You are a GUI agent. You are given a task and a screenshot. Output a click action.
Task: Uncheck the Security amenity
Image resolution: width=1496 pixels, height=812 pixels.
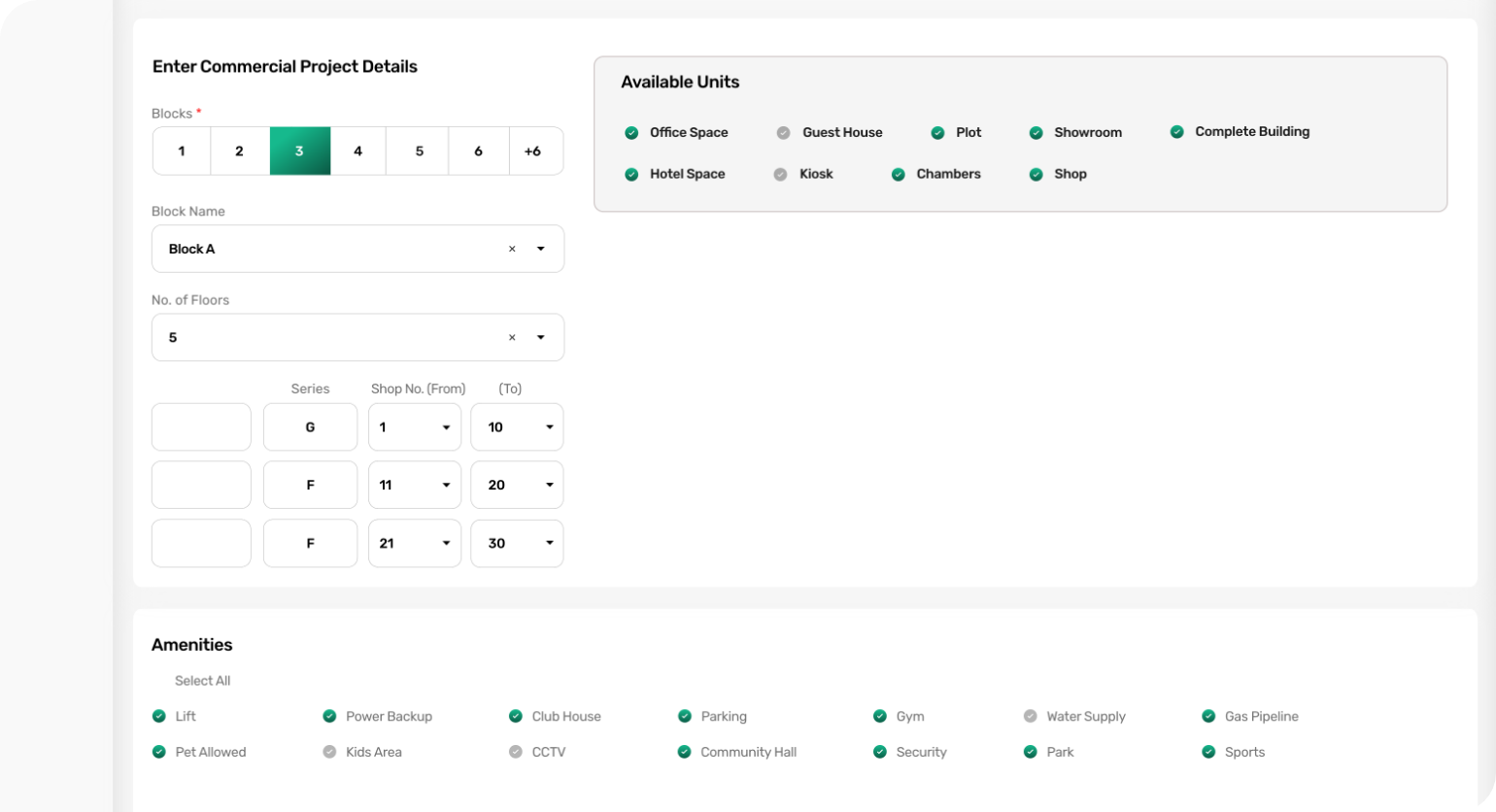880,753
